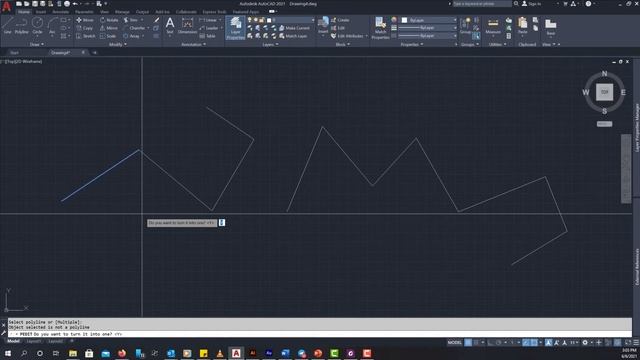Image resolution: width=640 pixels, height=360 pixels.
Task: Expand the Annotation panel
Action: point(193,44)
